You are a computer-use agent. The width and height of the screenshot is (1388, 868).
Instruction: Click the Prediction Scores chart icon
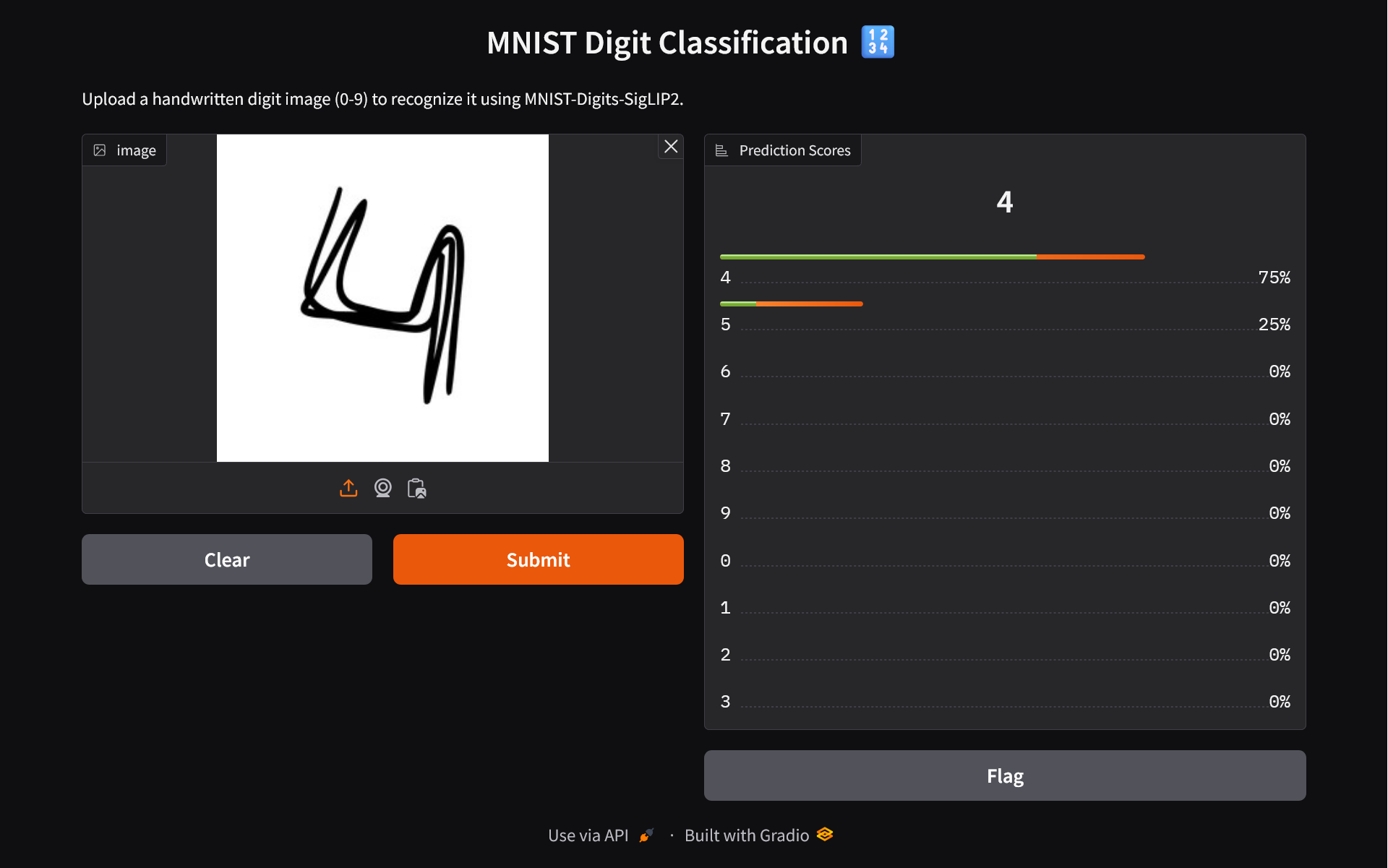pos(721,150)
